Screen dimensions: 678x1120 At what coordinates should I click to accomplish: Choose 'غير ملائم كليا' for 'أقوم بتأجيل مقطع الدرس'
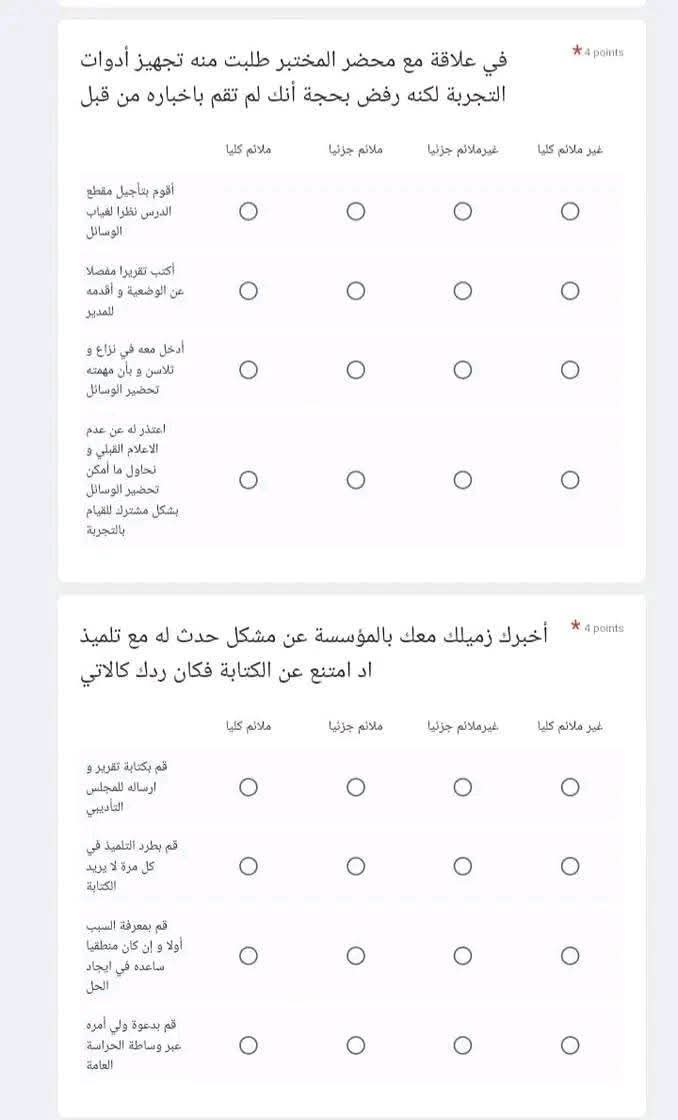click(x=570, y=212)
